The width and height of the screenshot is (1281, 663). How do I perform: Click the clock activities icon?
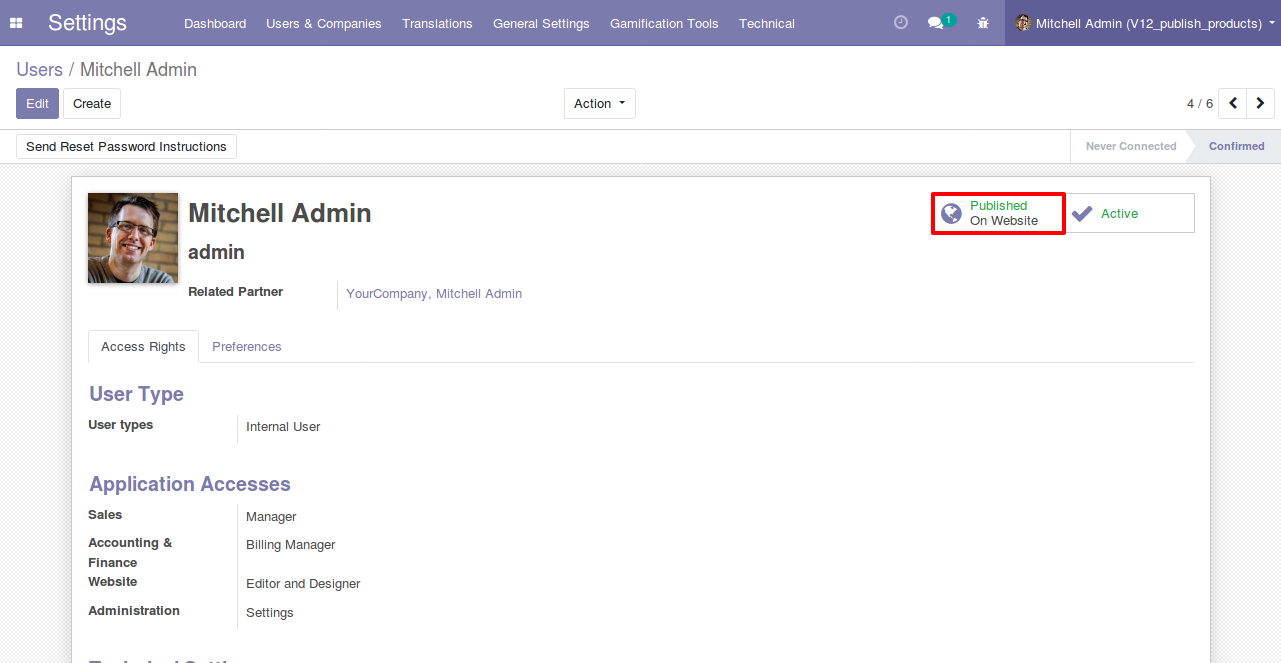(900, 23)
